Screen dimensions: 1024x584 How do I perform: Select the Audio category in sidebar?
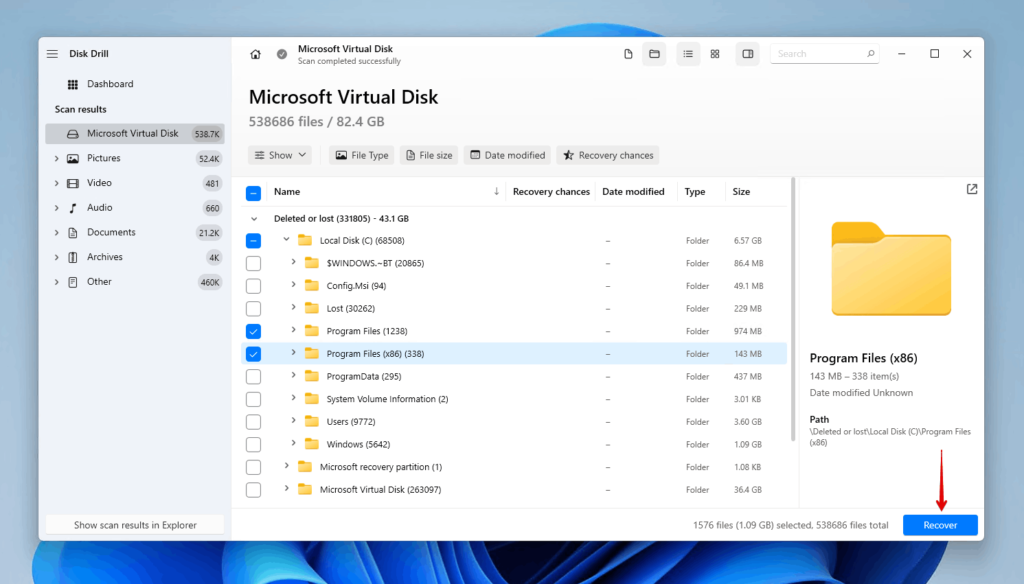pos(100,207)
